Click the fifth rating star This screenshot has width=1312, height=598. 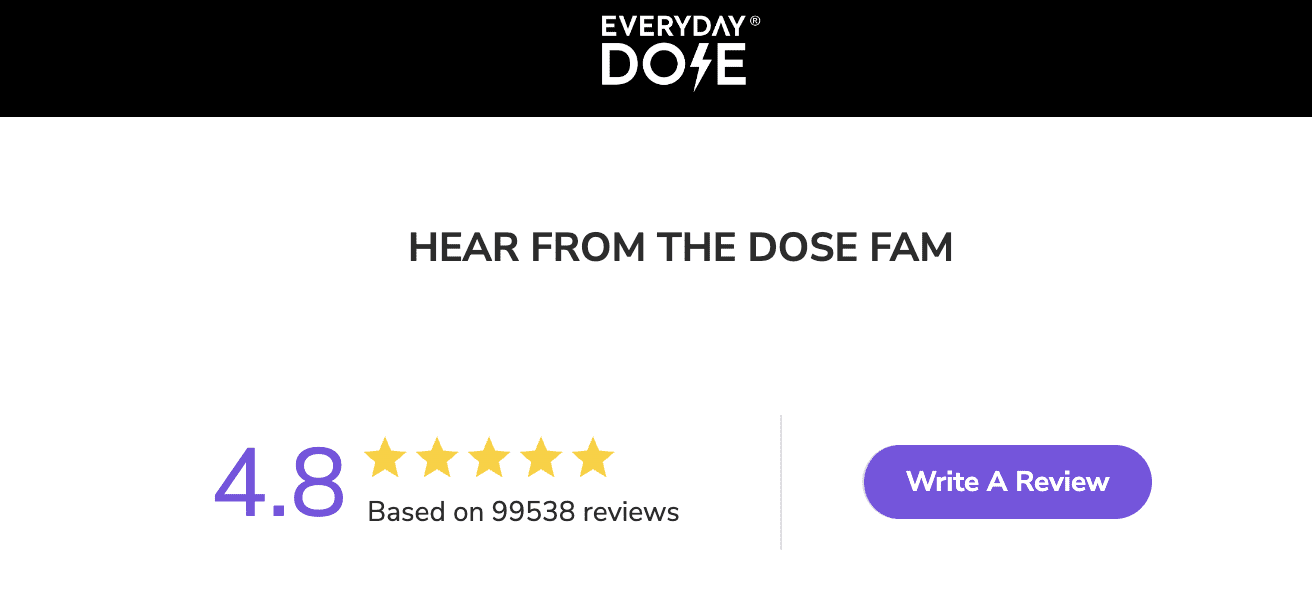click(x=593, y=458)
